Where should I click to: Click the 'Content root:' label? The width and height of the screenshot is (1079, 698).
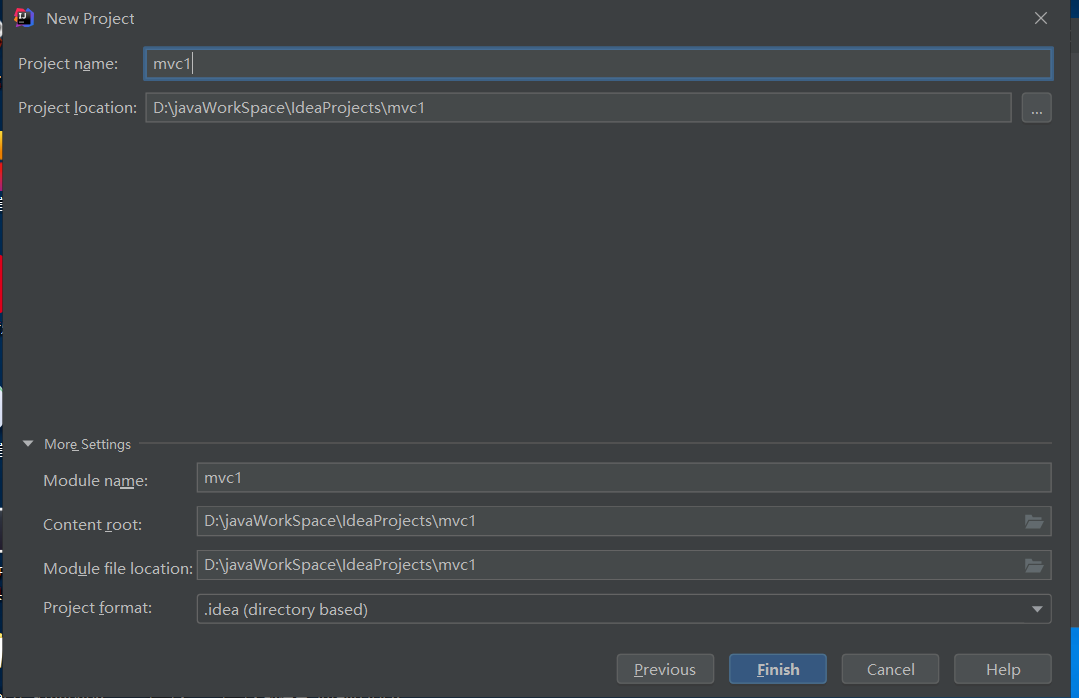(93, 525)
